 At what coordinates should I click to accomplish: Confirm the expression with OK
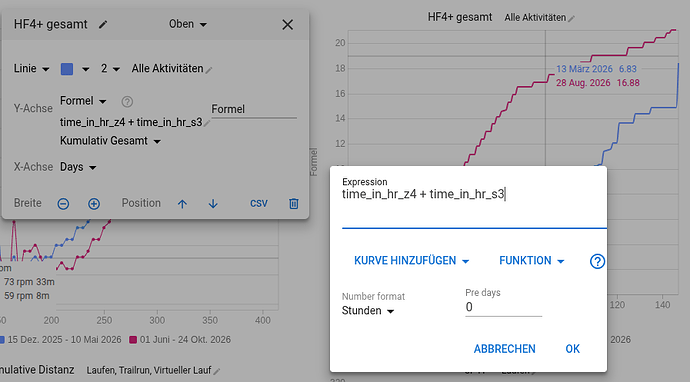[x=573, y=349]
